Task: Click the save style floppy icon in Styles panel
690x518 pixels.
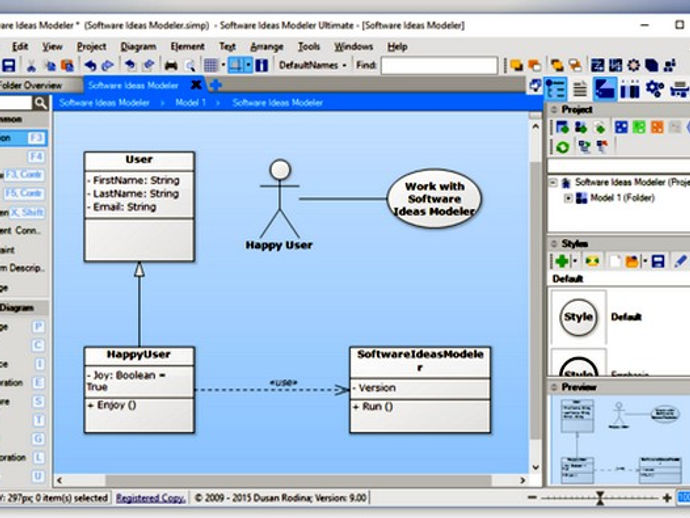Action: click(x=658, y=261)
